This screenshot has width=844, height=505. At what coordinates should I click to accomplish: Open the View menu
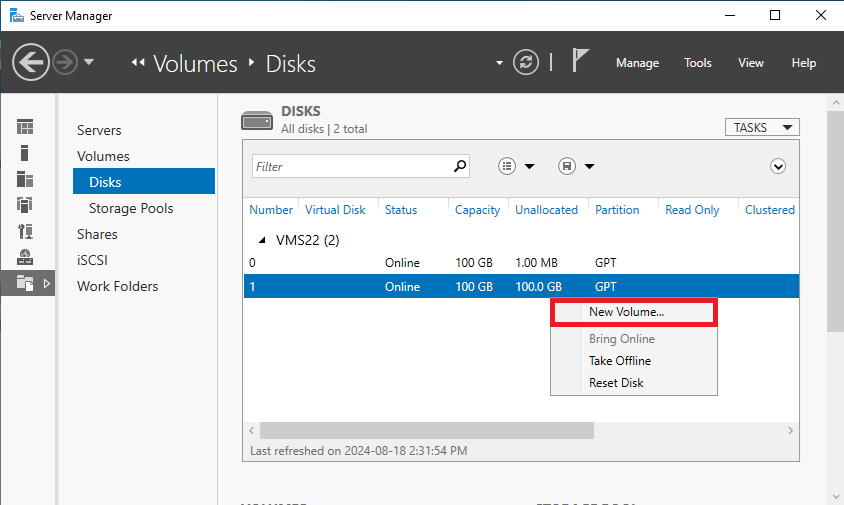(750, 63)
